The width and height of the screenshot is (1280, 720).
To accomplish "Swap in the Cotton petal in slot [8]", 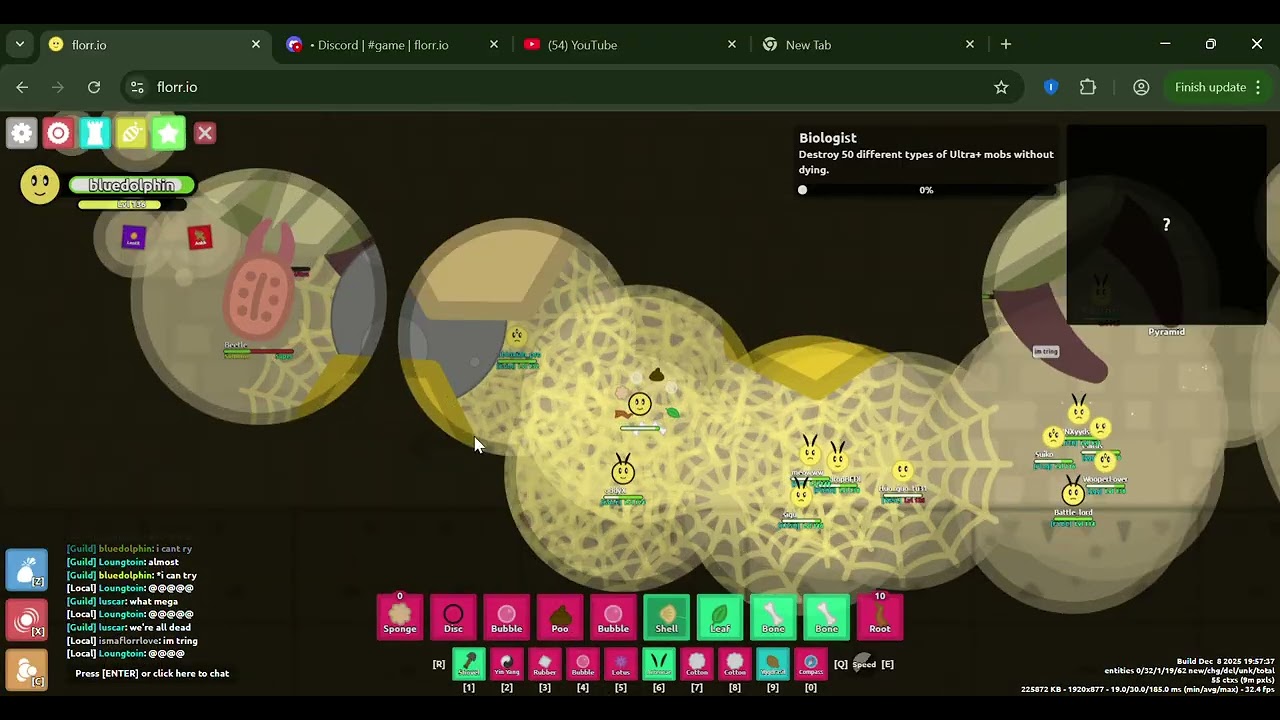I will (734, 664).
